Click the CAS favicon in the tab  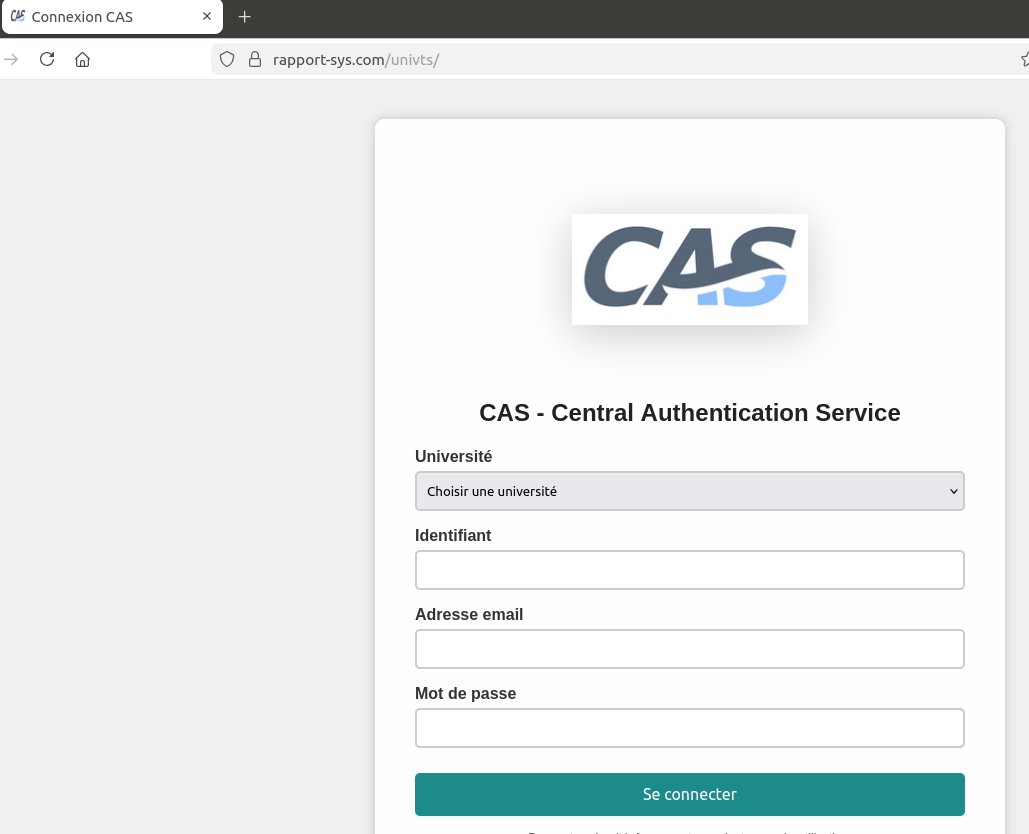point(18,16)
